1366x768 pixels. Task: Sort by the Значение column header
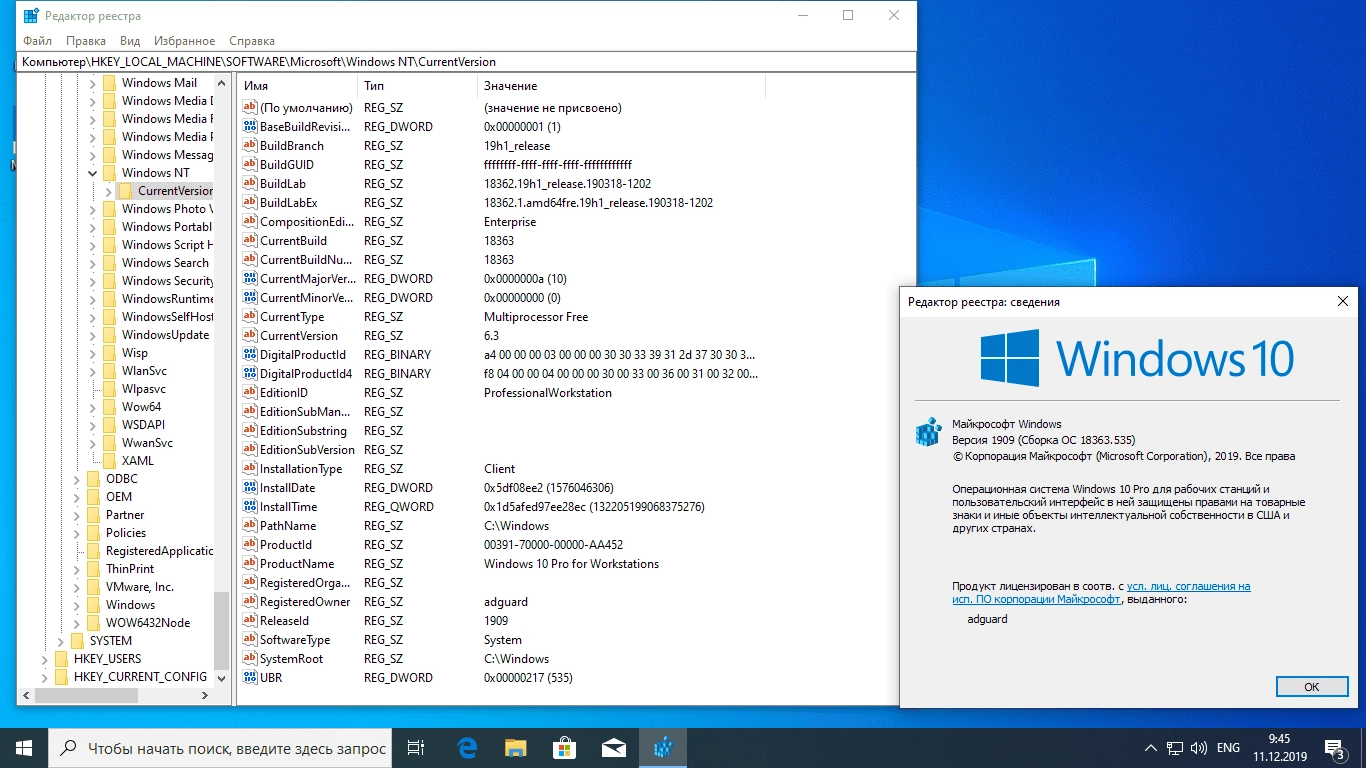[621, 86]
